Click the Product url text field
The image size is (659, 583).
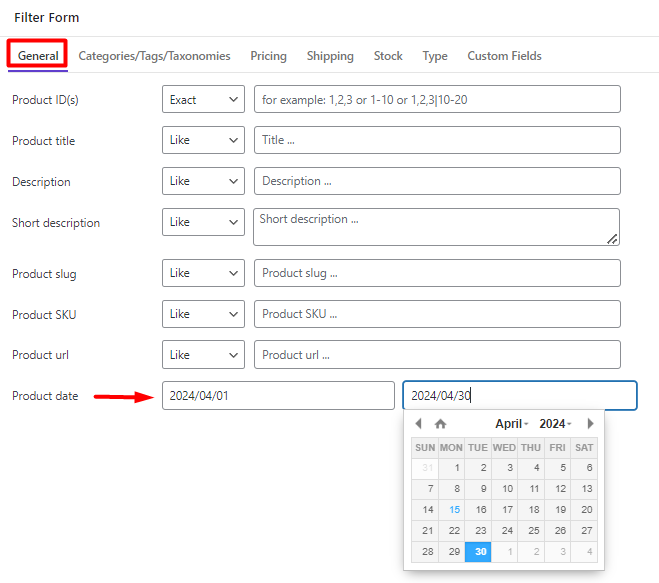pos(437,355)
